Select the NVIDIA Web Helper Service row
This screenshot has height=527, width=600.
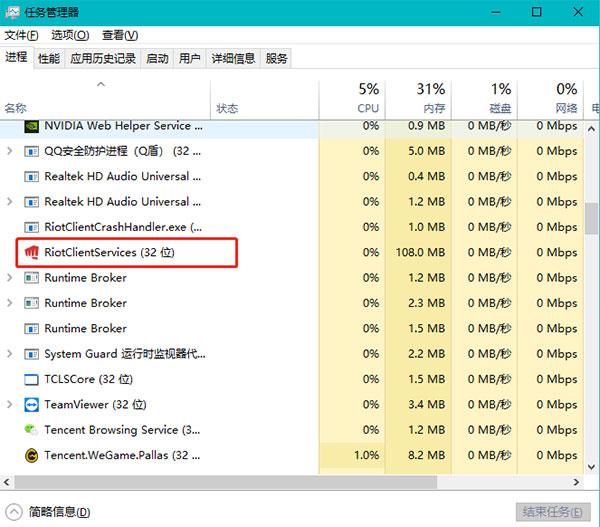pos(292,127)
